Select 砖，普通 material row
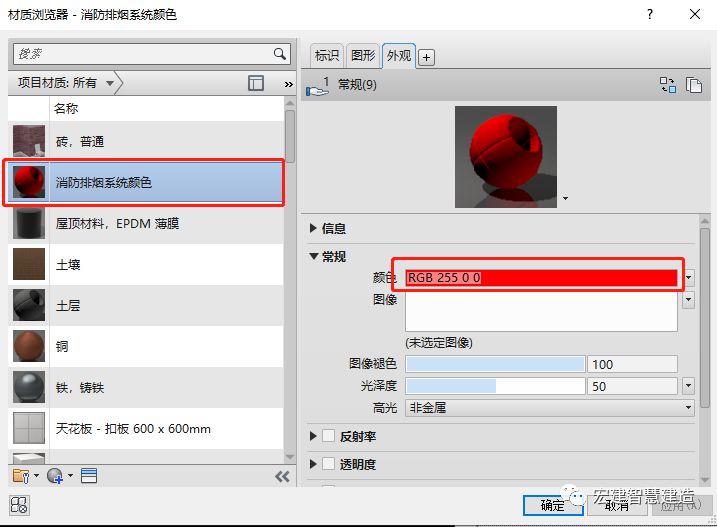Image resolution: width=717 pixels, height=527 pixels. [146, 141]
